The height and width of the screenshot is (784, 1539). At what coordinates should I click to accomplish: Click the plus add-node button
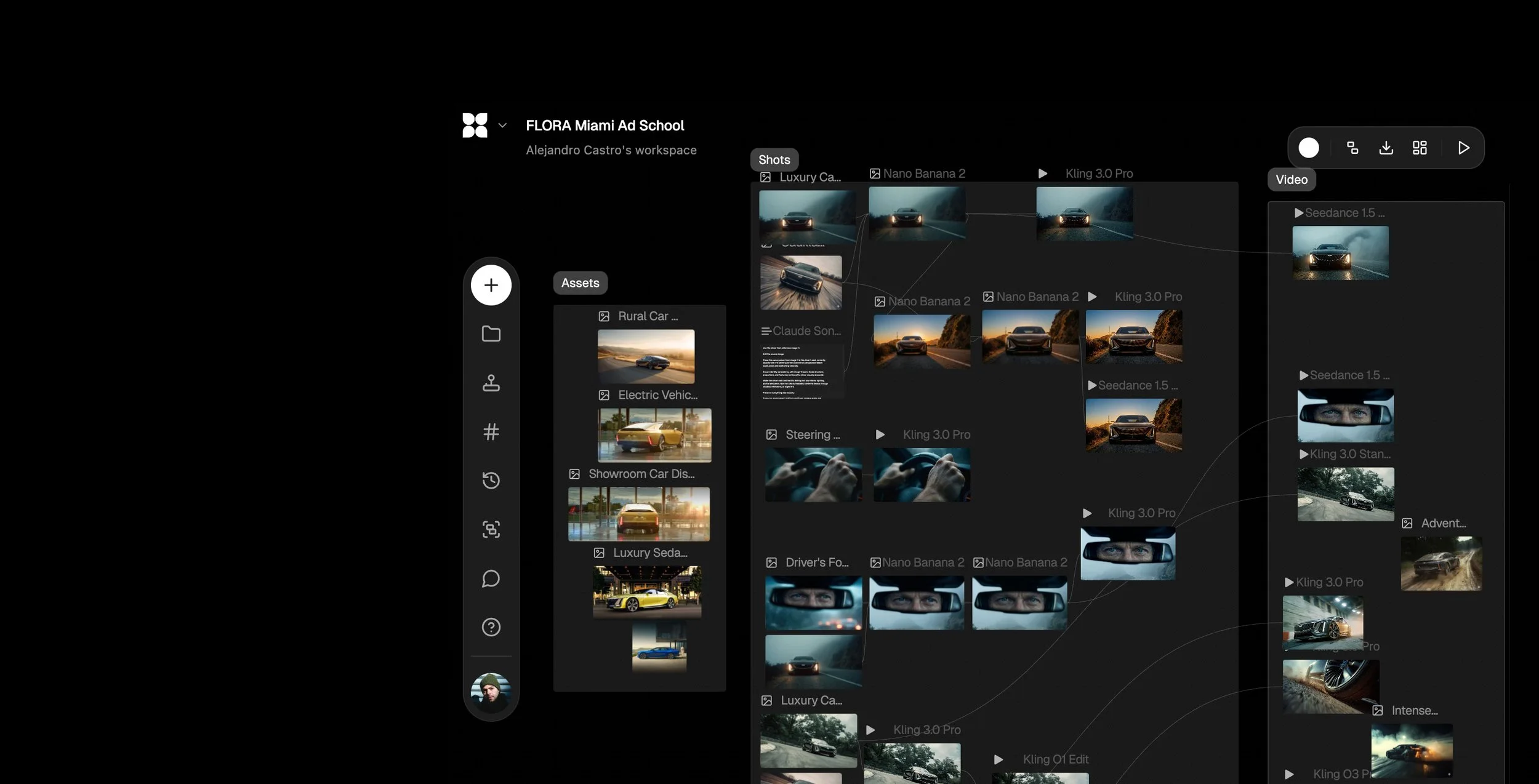[491, 285]
